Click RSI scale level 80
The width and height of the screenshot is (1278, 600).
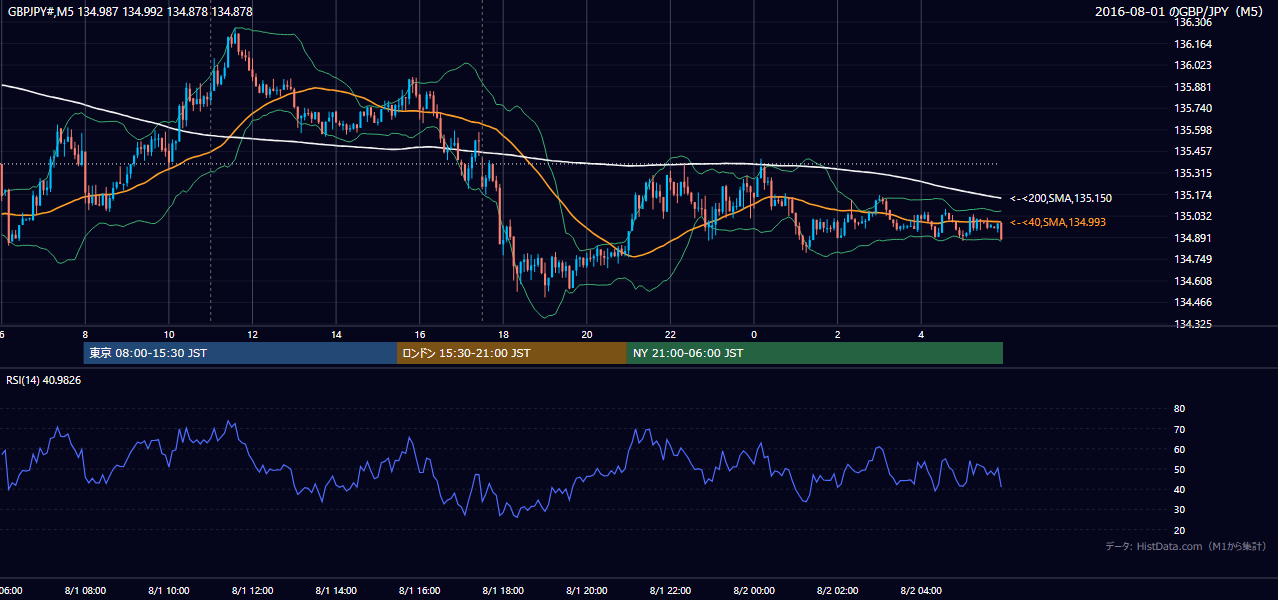pyautogui.click(x=1180, y=409)
